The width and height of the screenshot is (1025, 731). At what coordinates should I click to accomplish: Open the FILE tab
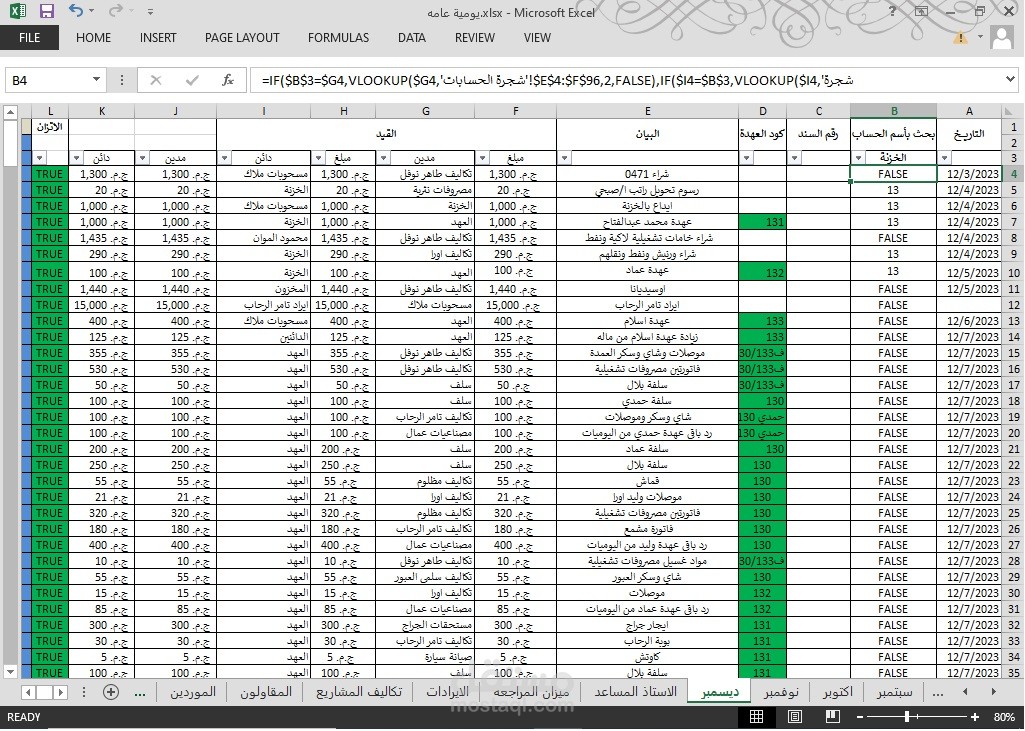(29, 38)
